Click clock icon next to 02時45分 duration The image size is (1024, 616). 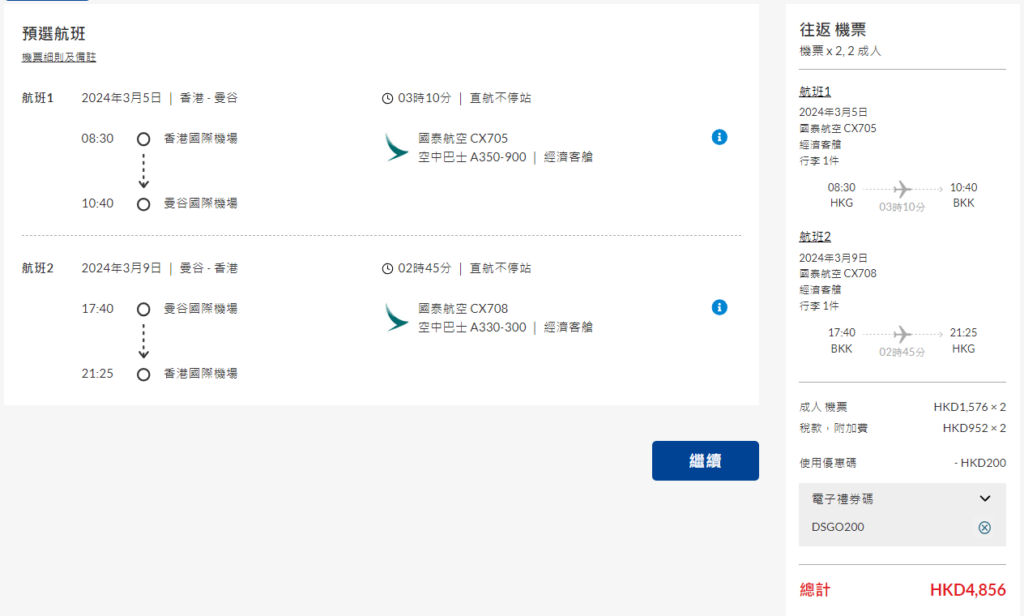pos(388,268)
